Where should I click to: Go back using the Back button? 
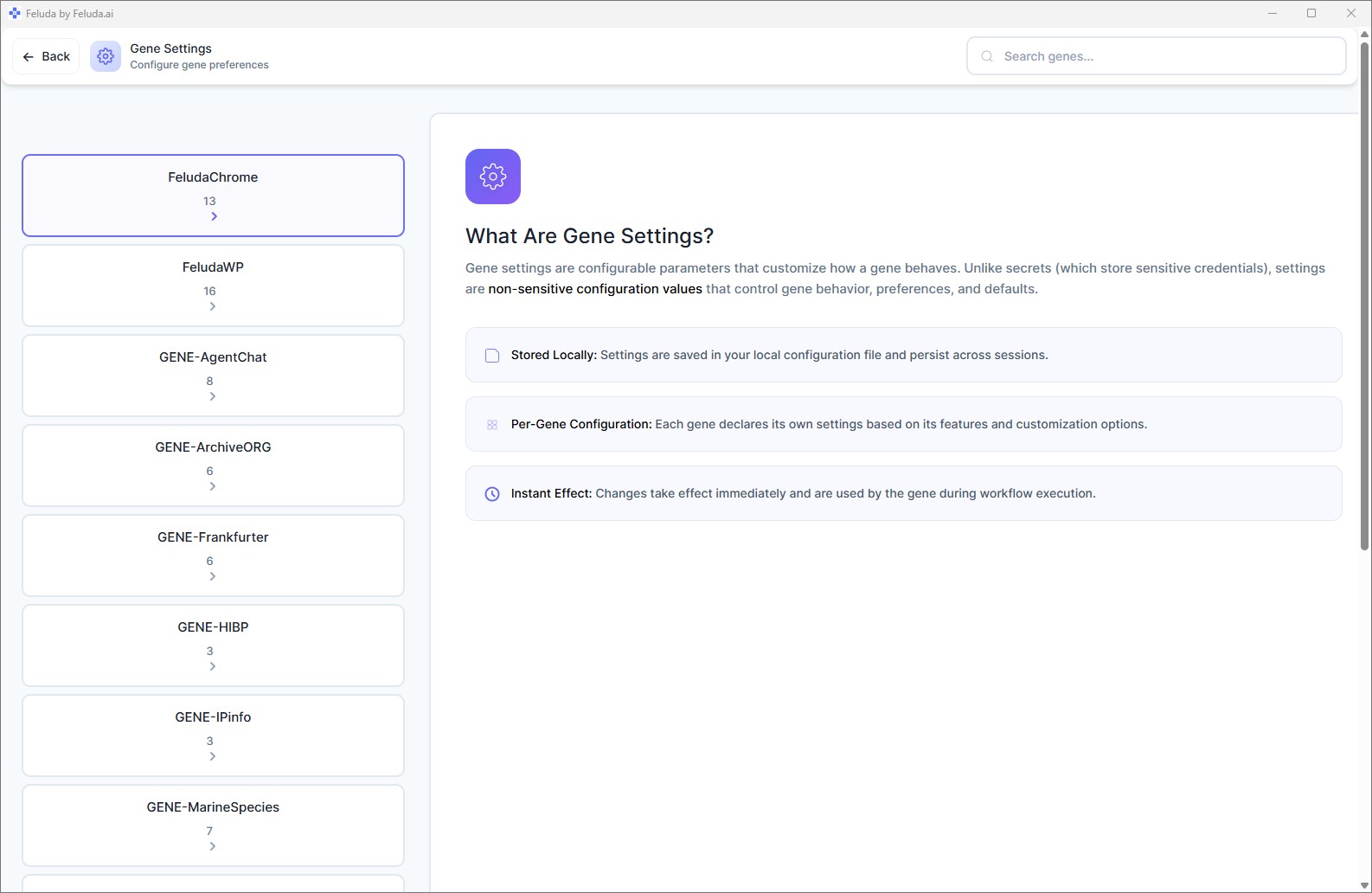[x=47, y=56]
